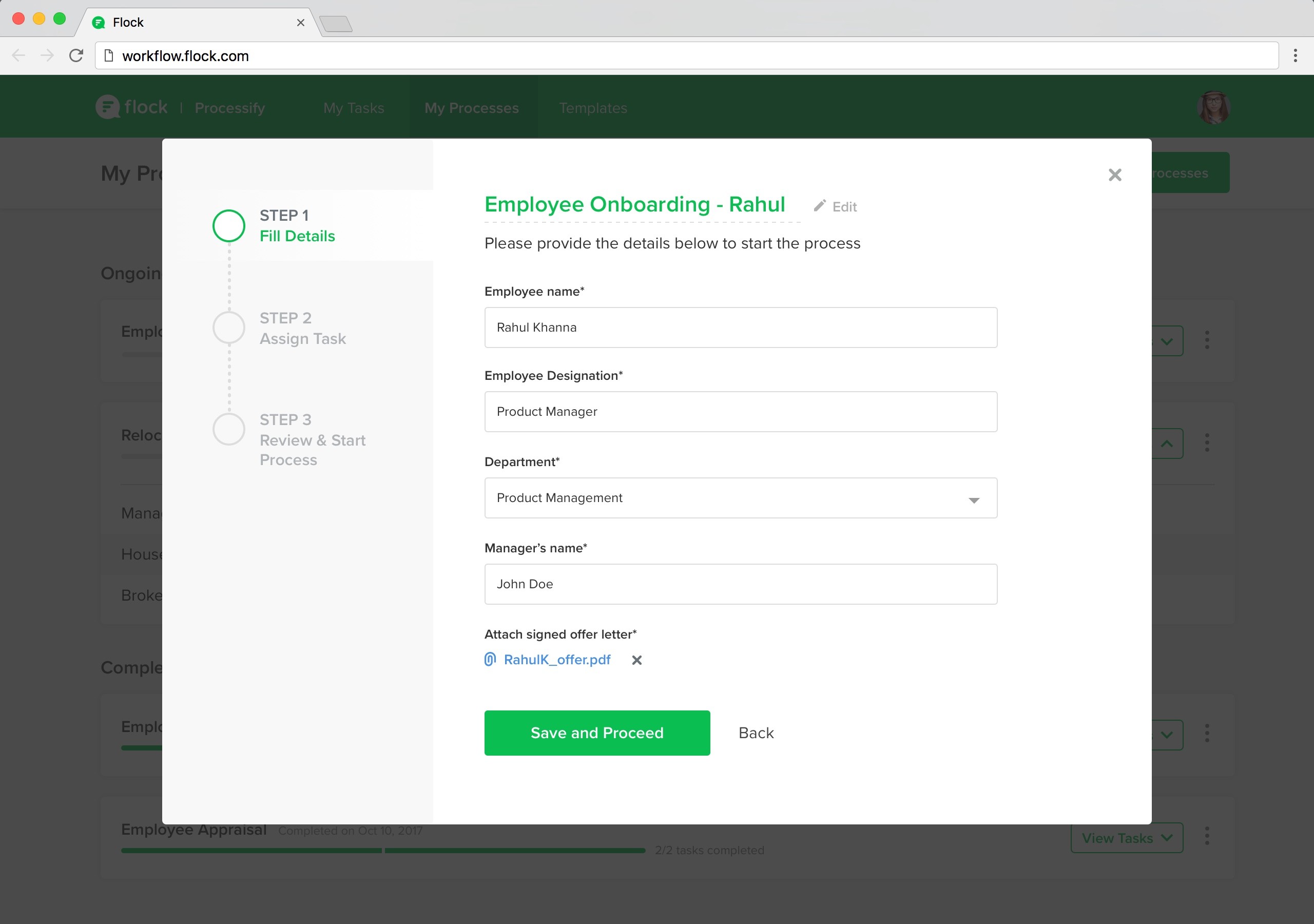
Task: Open more options for first ongoing process
Action: 1207,340
